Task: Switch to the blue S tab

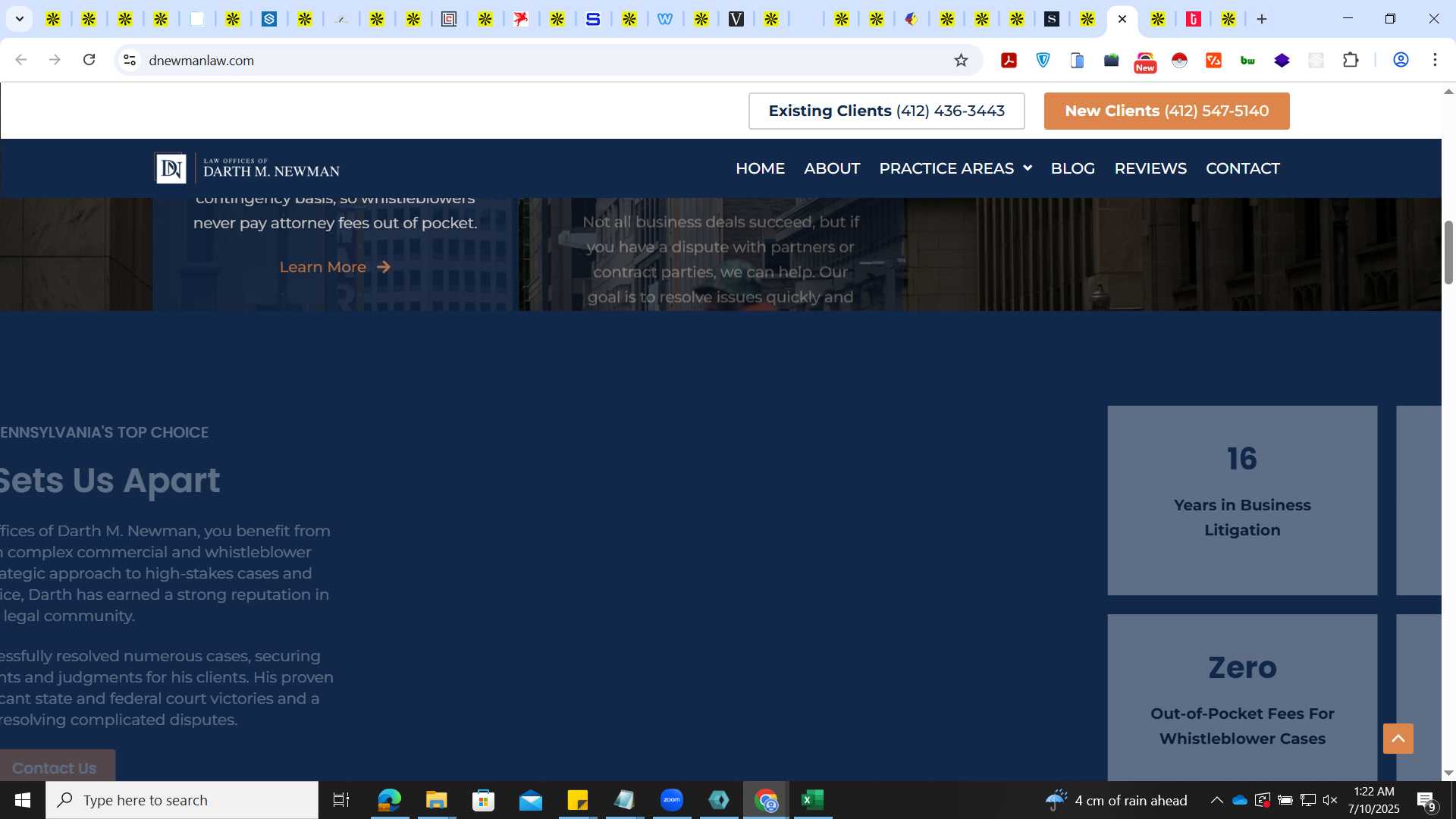Action: (593, 19)
